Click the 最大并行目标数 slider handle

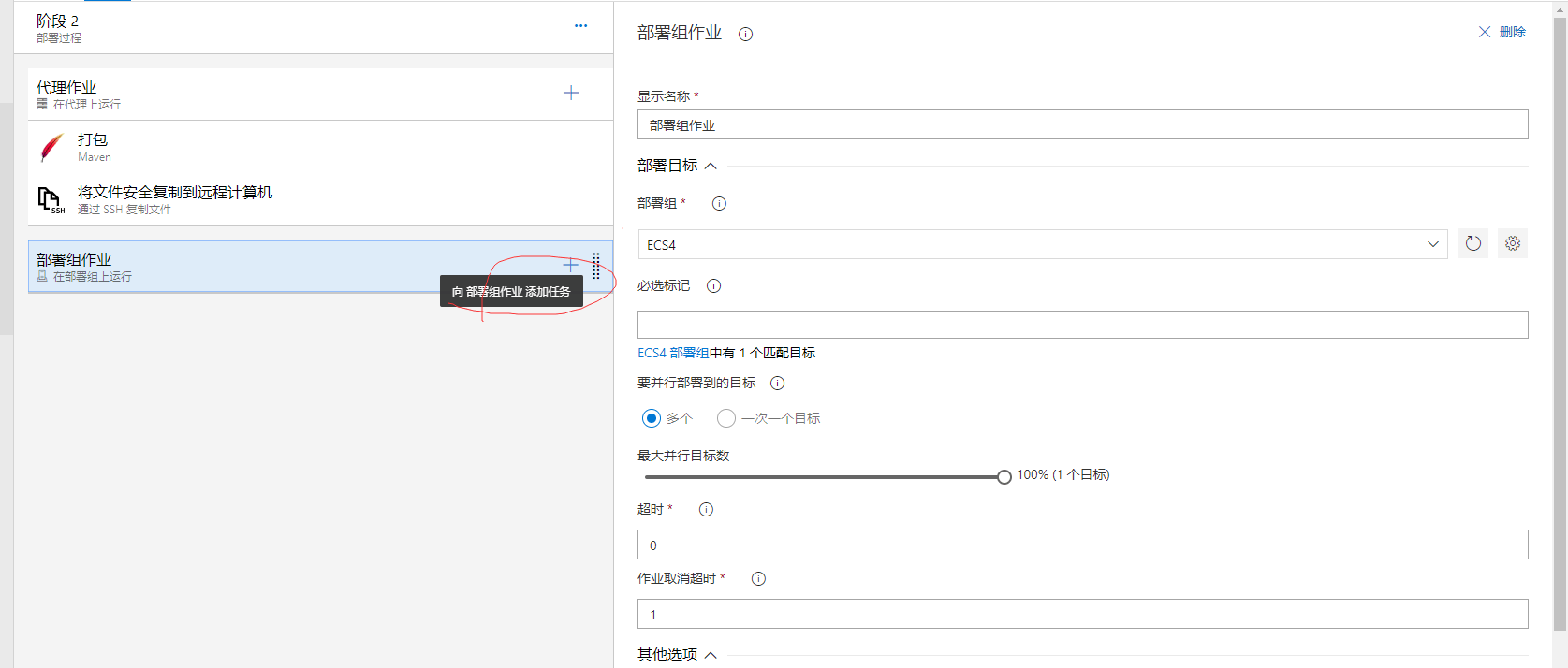coord(1004,477)
